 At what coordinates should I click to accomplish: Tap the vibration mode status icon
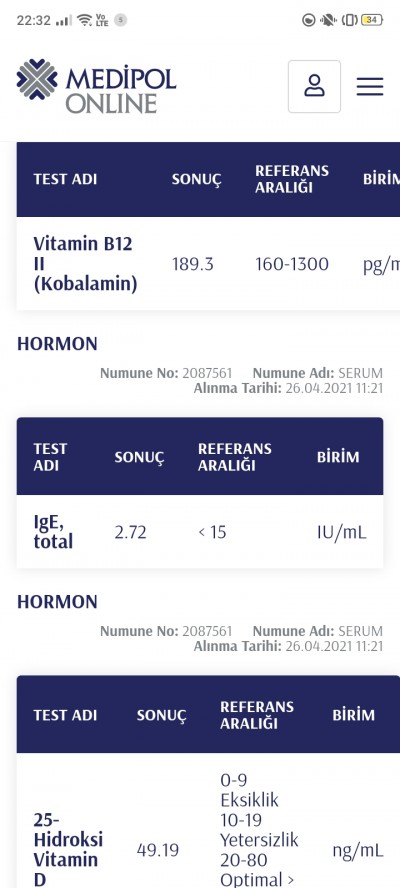pyautogui.click(x=350, y=20)
